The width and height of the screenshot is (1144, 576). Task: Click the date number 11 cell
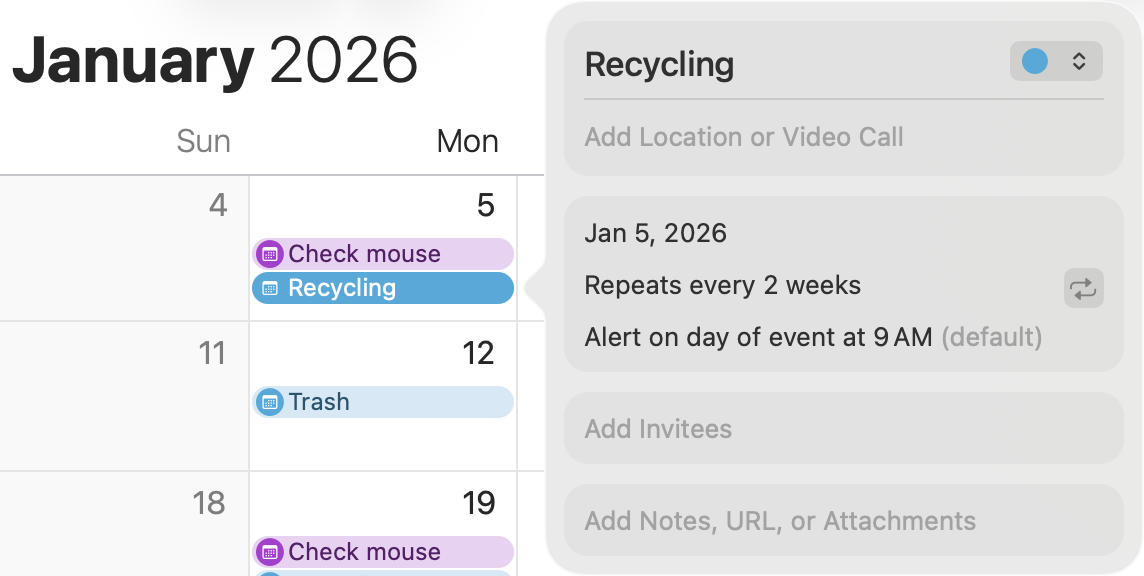coord(125,395)
